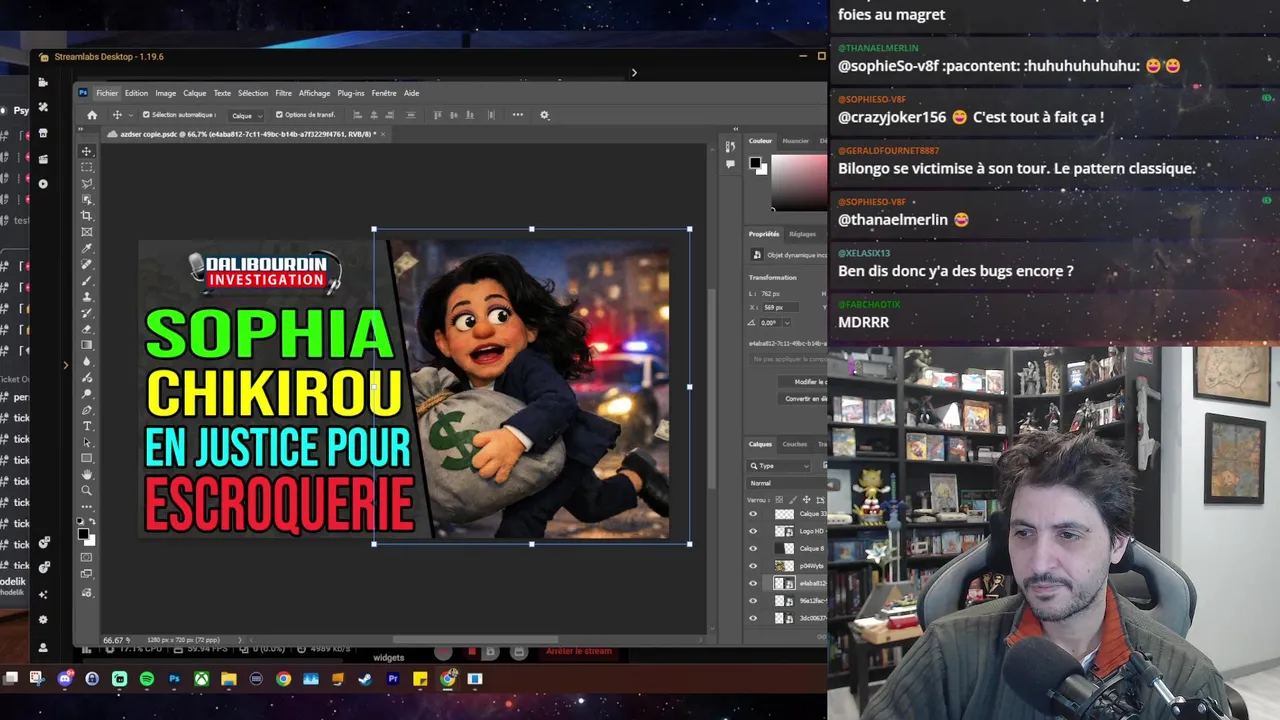Toggle Options de transf. checkbox
The width and height of the screenshot is (1280, 720).
[279, 114]
